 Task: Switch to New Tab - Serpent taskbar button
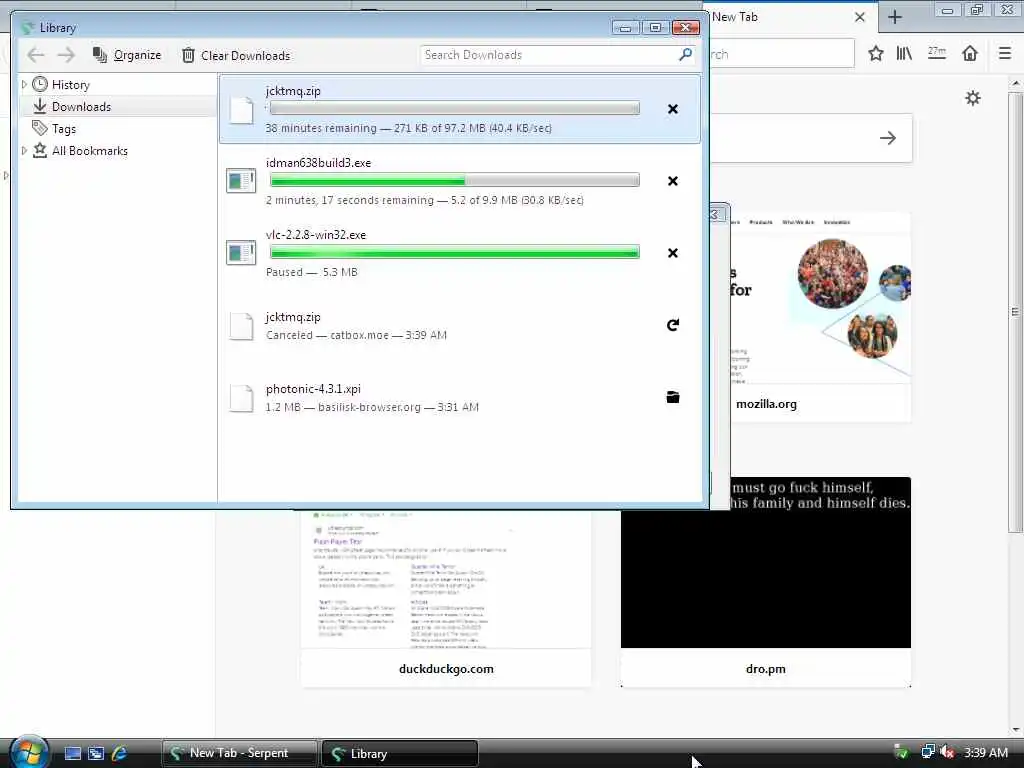pos(240,753)
